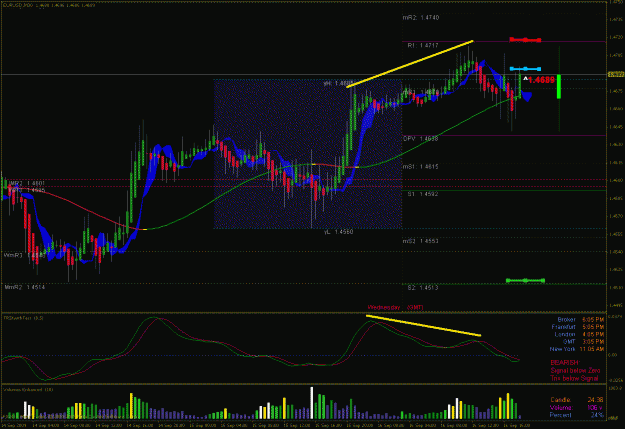Click the mS2: 1.4553 pivot label
Image resolution: width=625 pixels, height=429 pixels.
pyautogui.click(x=421, y=241)
